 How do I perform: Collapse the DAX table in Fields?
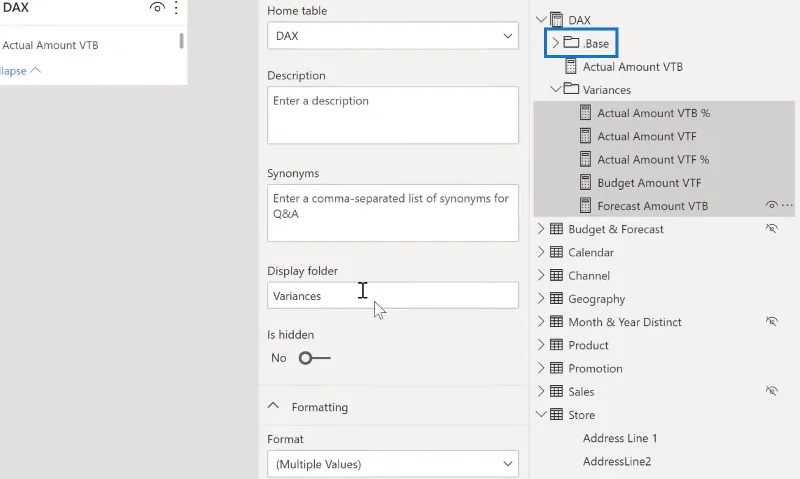click(x=541, y=20)
